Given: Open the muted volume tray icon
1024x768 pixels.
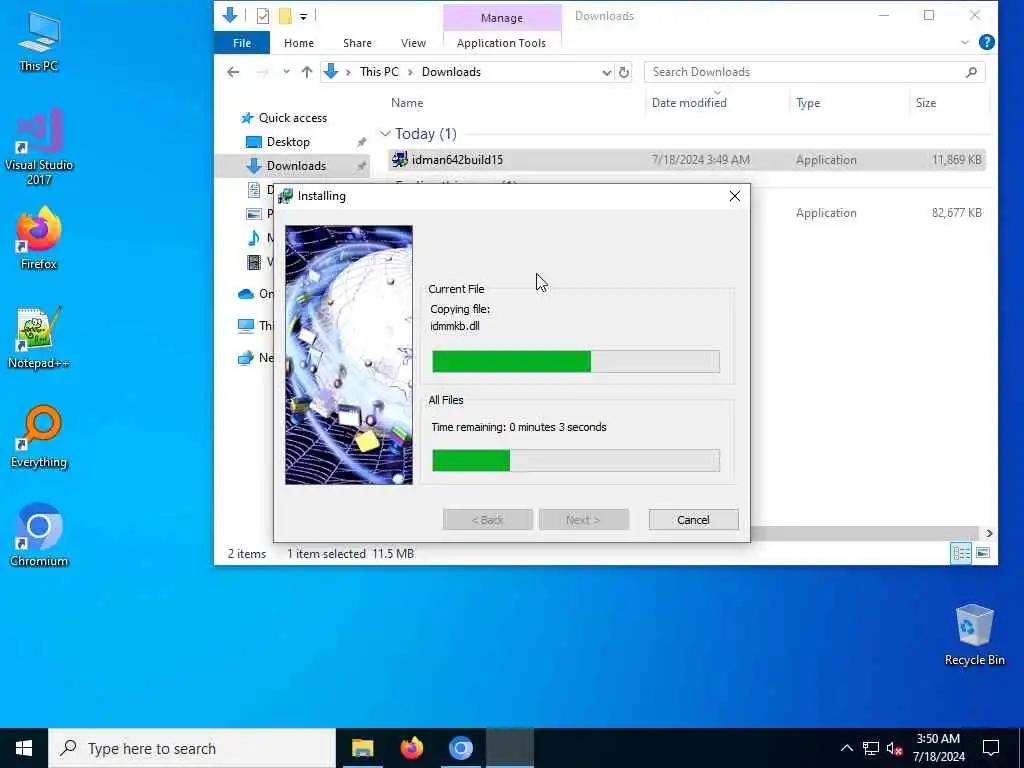Looking at the screenshot, I should pos(894,748).
